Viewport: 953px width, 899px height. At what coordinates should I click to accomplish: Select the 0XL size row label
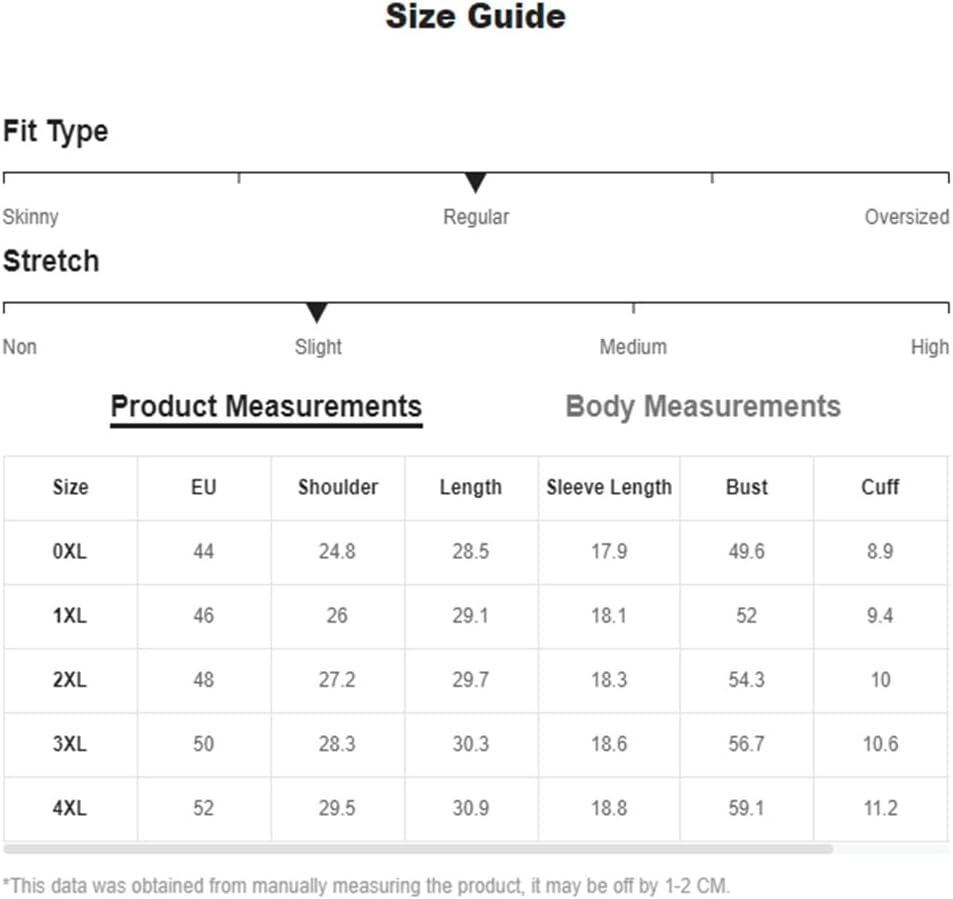(70, 551)
